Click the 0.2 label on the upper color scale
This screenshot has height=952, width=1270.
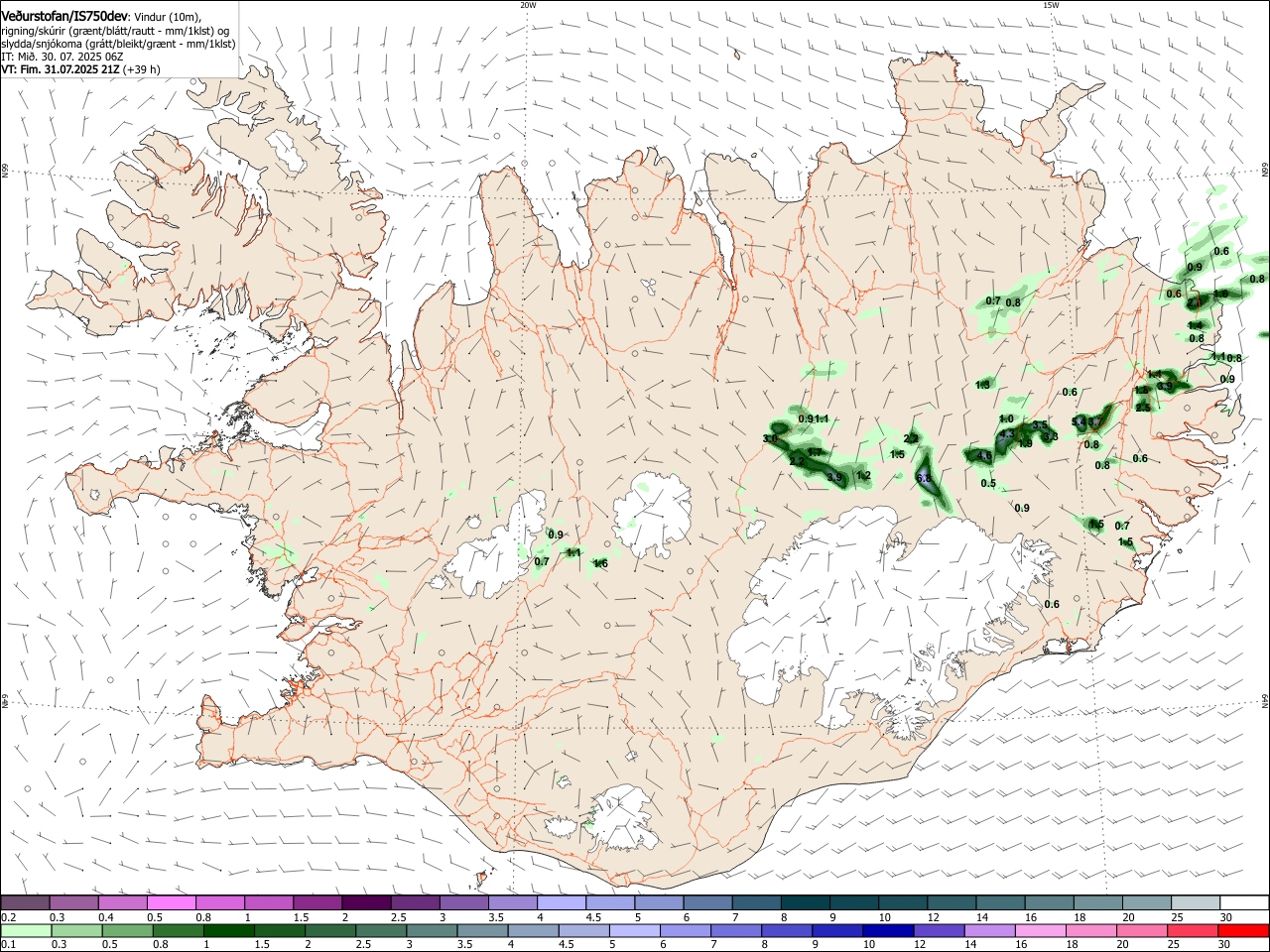click(8, 917)
